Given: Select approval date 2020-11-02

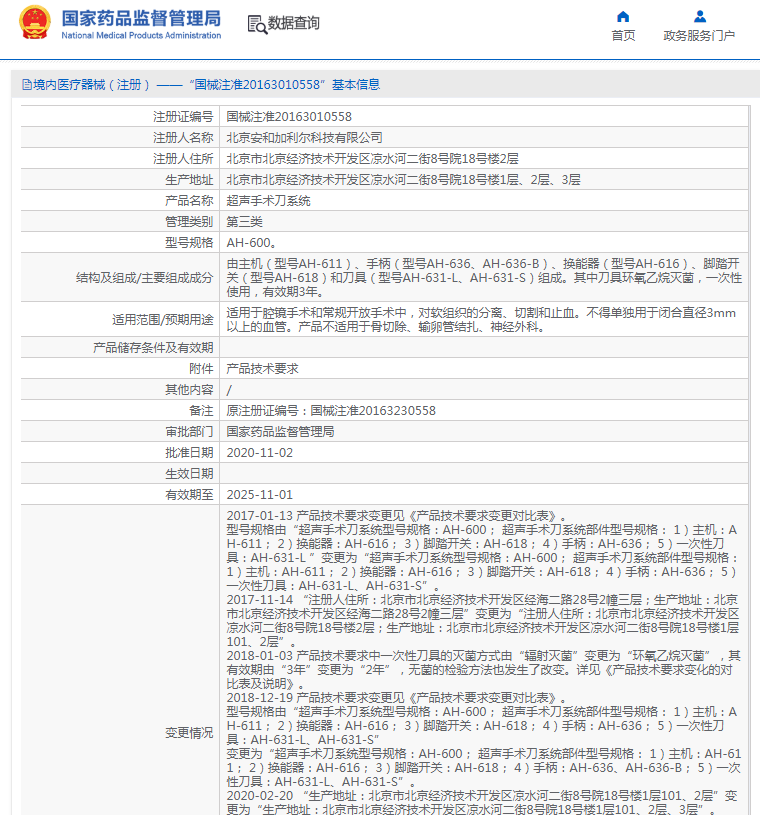Looking at the screenshot, I should coord(260,453).
